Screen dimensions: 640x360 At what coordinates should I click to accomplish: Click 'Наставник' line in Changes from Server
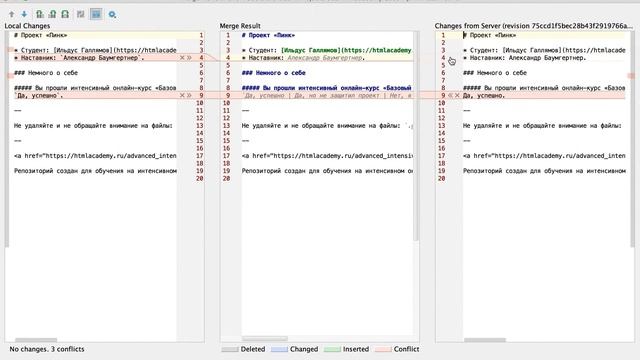pos(524,58)
